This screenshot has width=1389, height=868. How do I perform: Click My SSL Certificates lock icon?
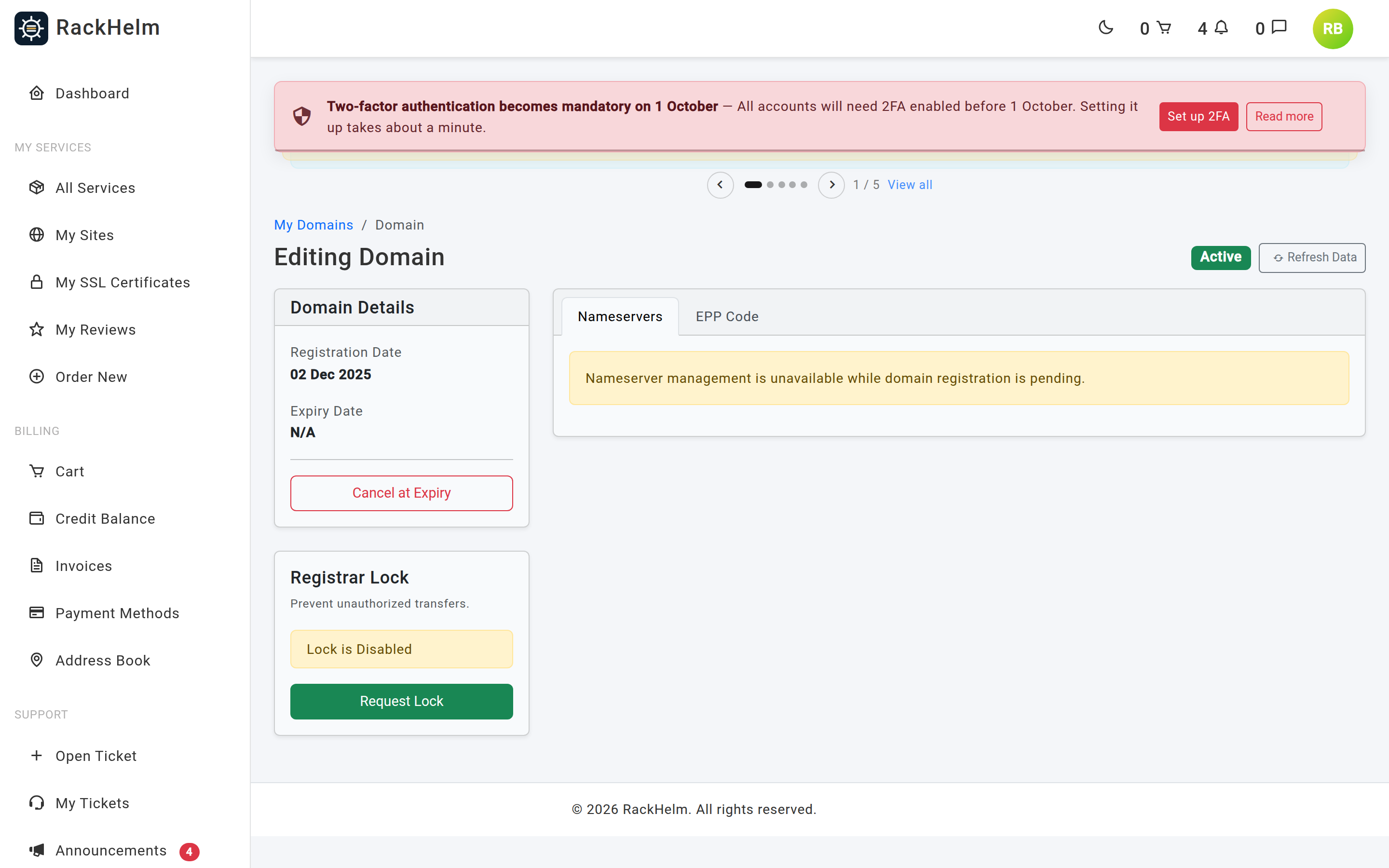point(37,282)
